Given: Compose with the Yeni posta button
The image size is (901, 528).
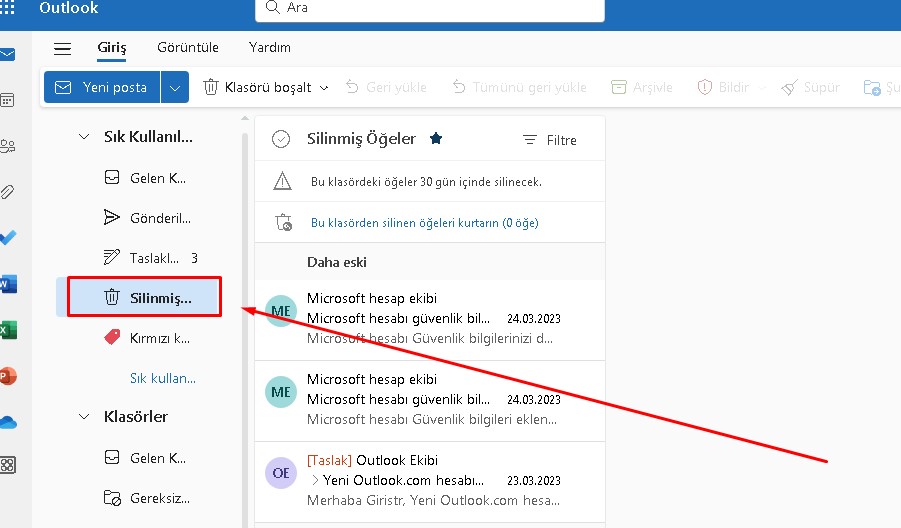Looking at the screenshot, I should pyautogui.click(x=102, y=87).
